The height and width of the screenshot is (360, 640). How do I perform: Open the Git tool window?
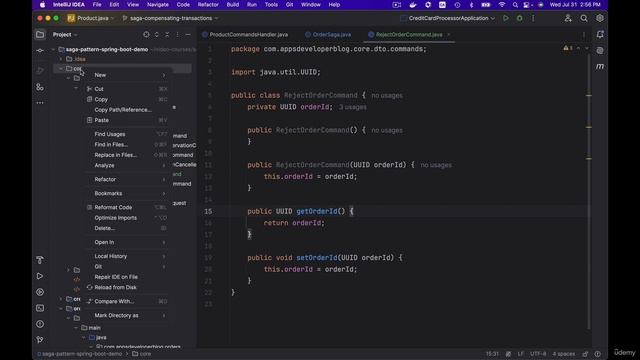pos(40,340)
